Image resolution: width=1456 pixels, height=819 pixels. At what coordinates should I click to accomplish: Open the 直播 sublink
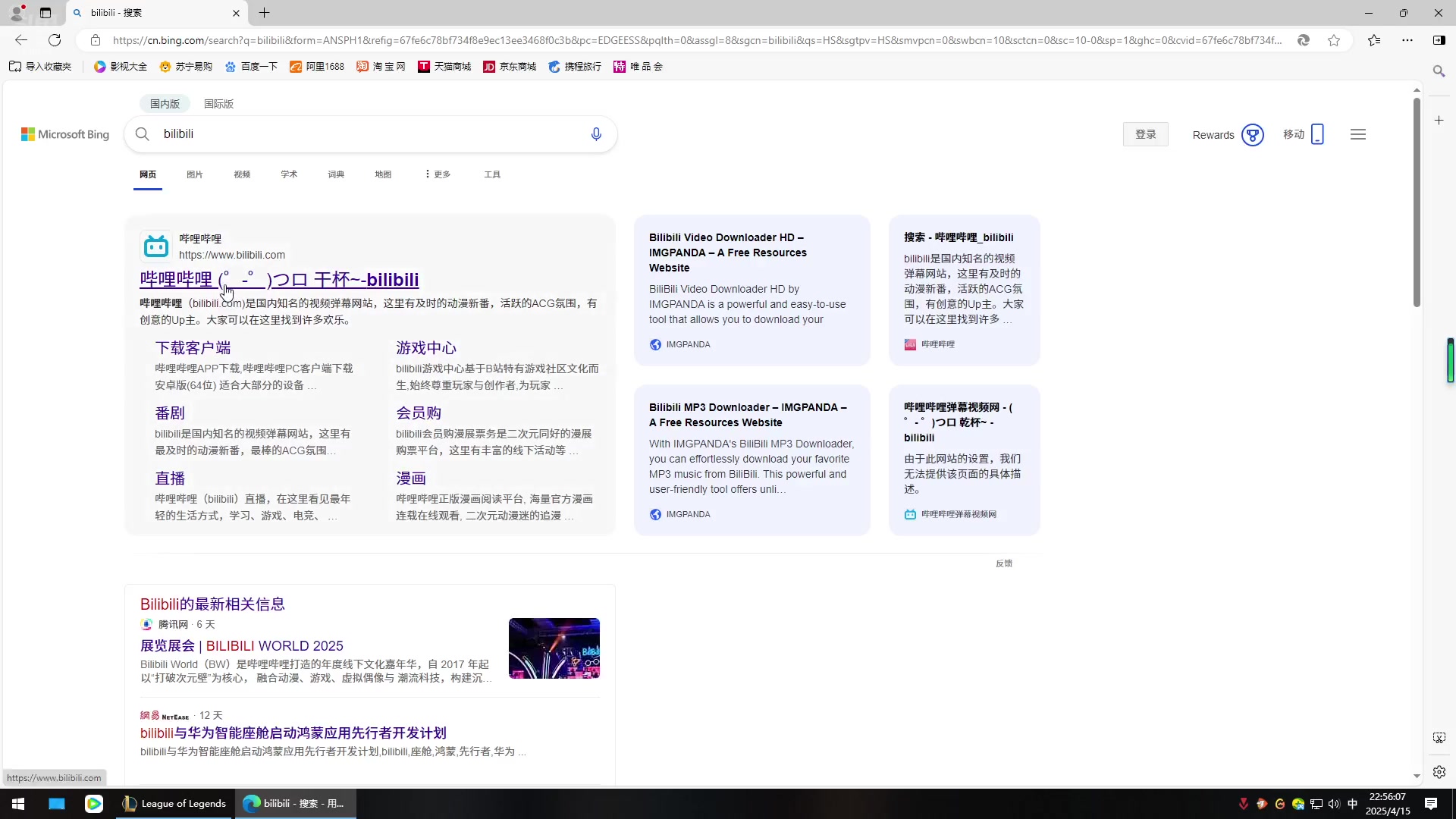pos(170,479)
